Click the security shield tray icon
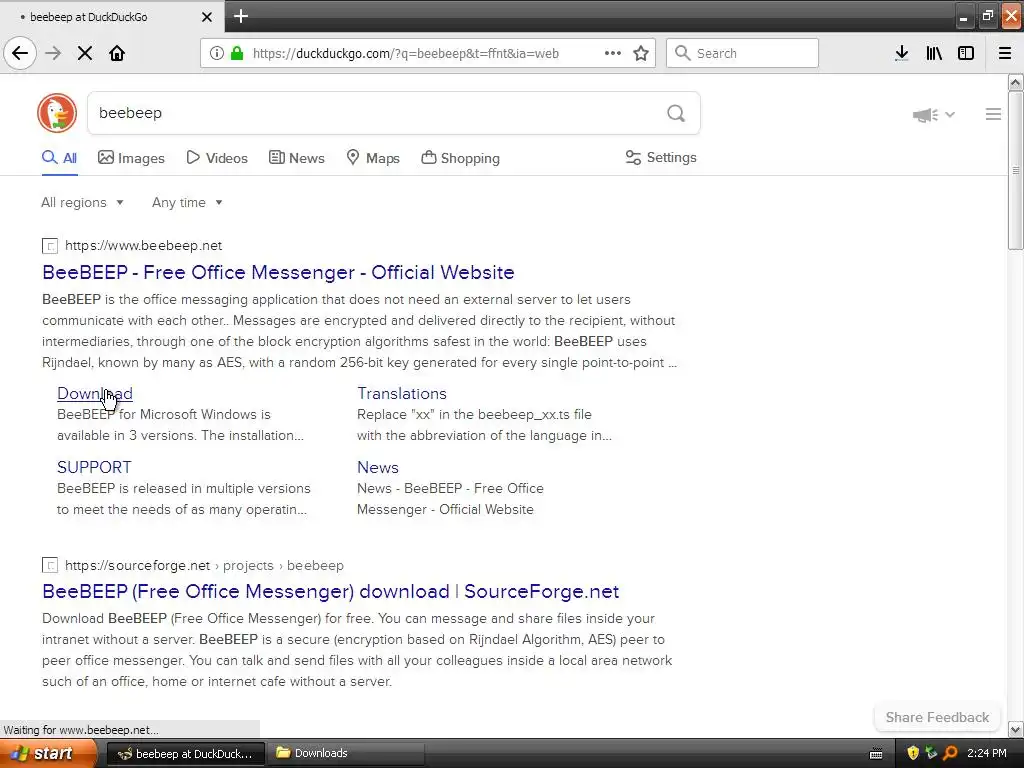Viewport: 1024px width, 768px height. click(913, 753)
